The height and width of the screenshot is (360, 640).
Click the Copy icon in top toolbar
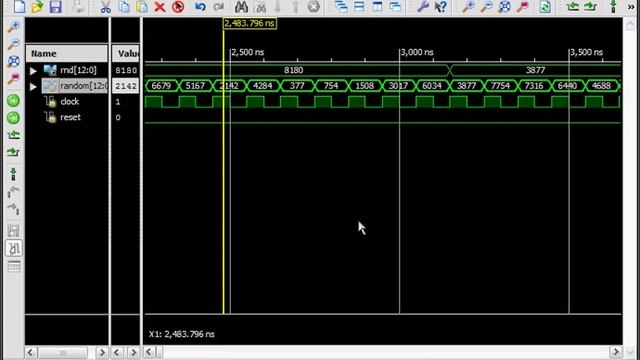click(124, 7)
